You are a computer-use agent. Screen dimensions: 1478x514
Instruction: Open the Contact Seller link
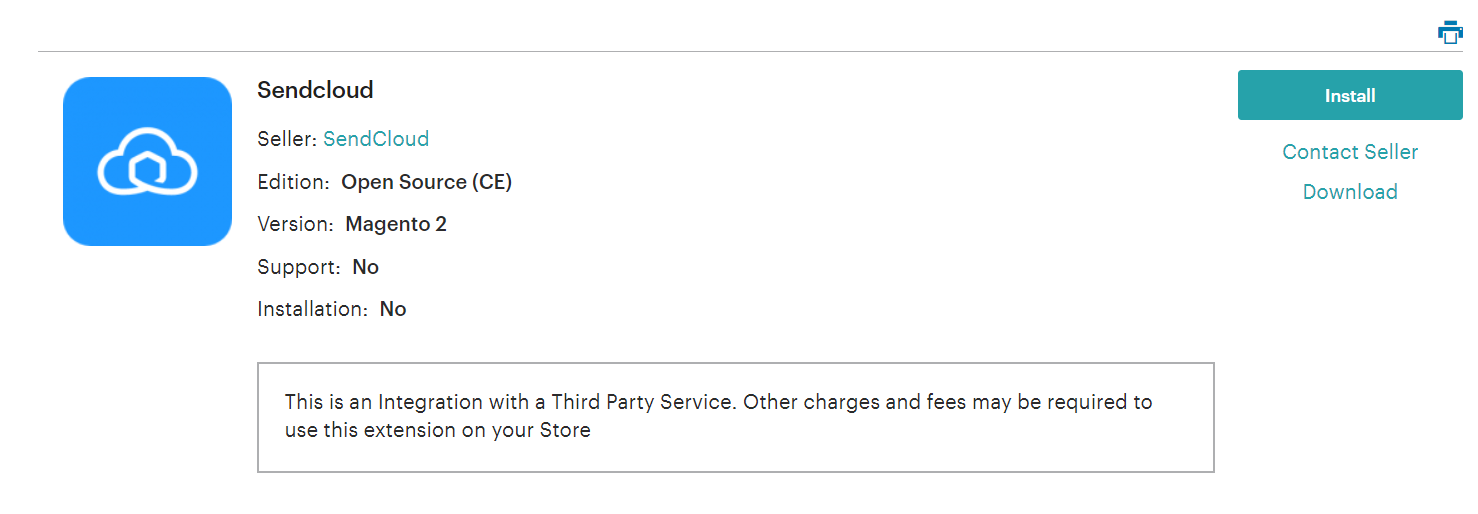pyautogui.click(x=1350, y=152)
